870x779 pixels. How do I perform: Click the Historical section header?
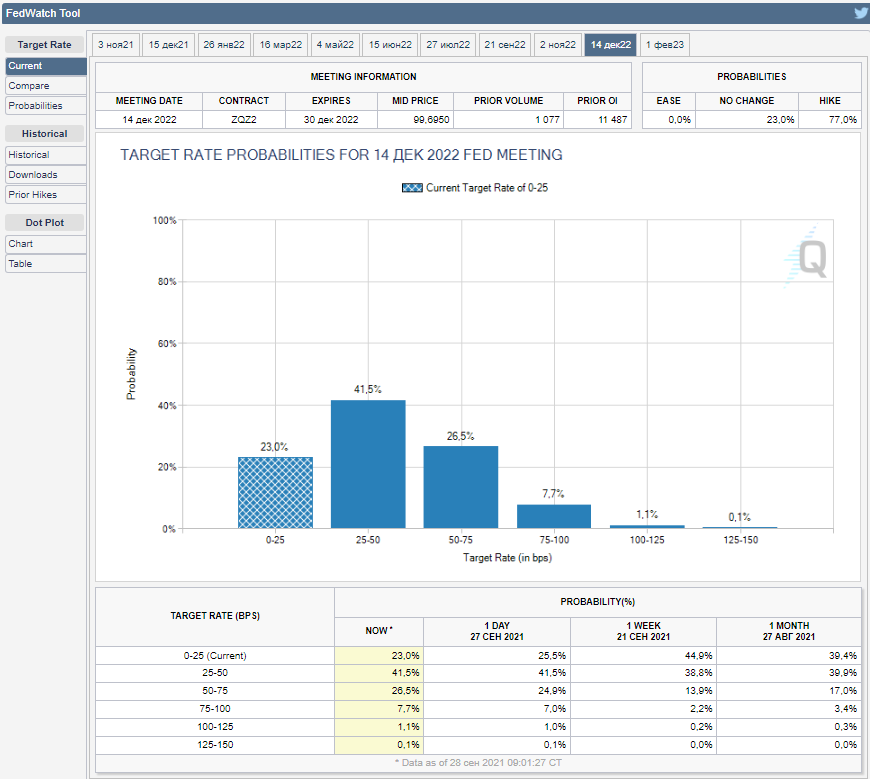tap(44, 134)
